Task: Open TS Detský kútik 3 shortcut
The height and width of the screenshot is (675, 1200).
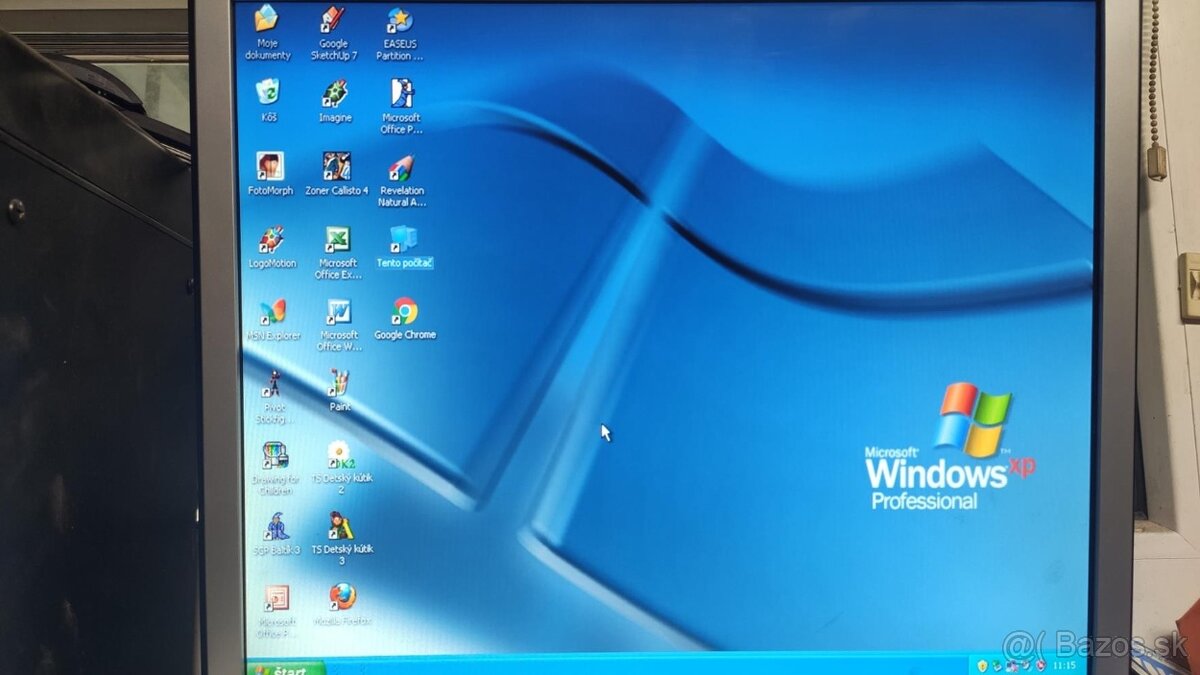Action: 341,526
